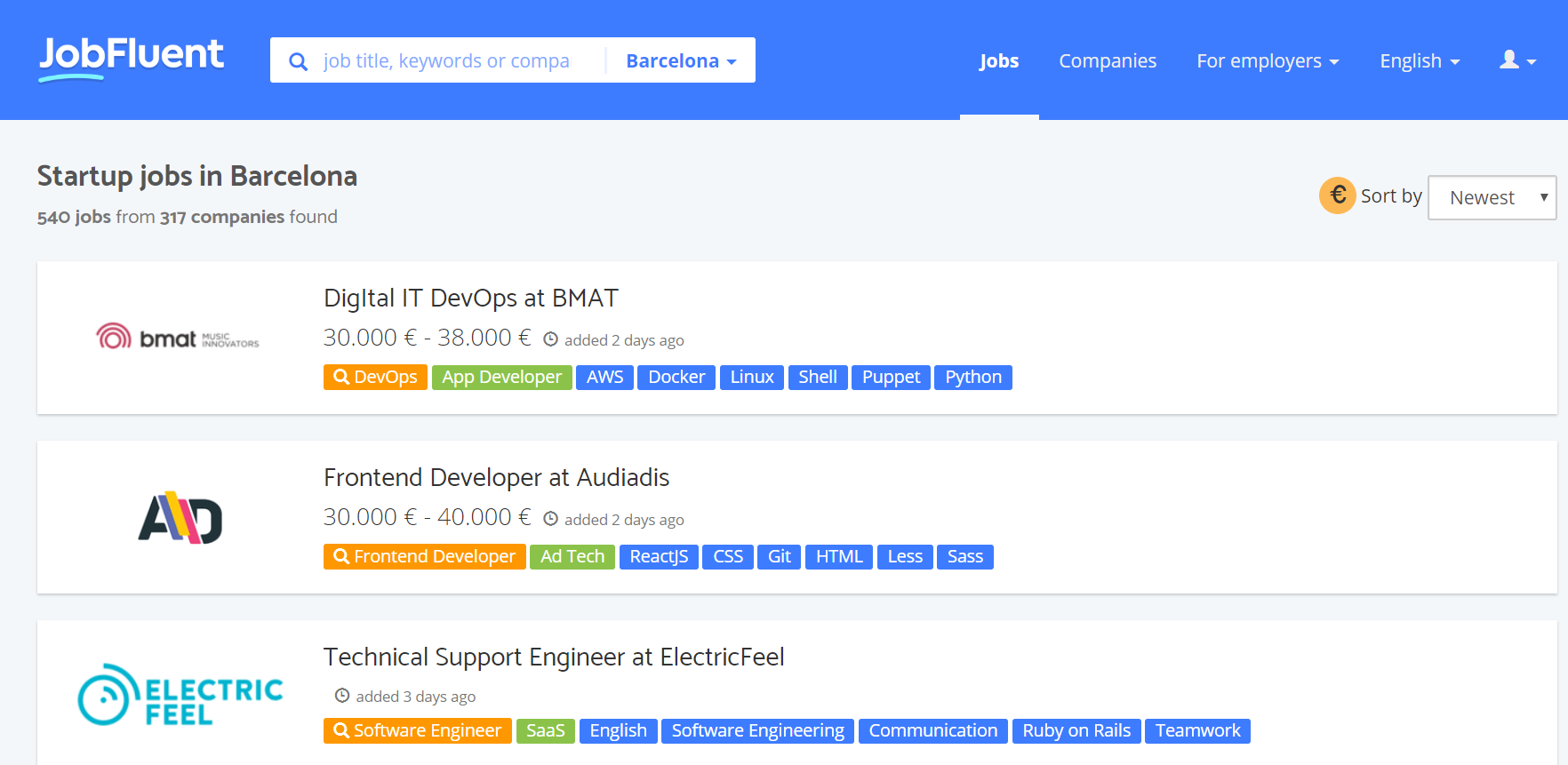
Task: Go to the Companies tab
Action: pyautogui.click(x=1108, y=60)
